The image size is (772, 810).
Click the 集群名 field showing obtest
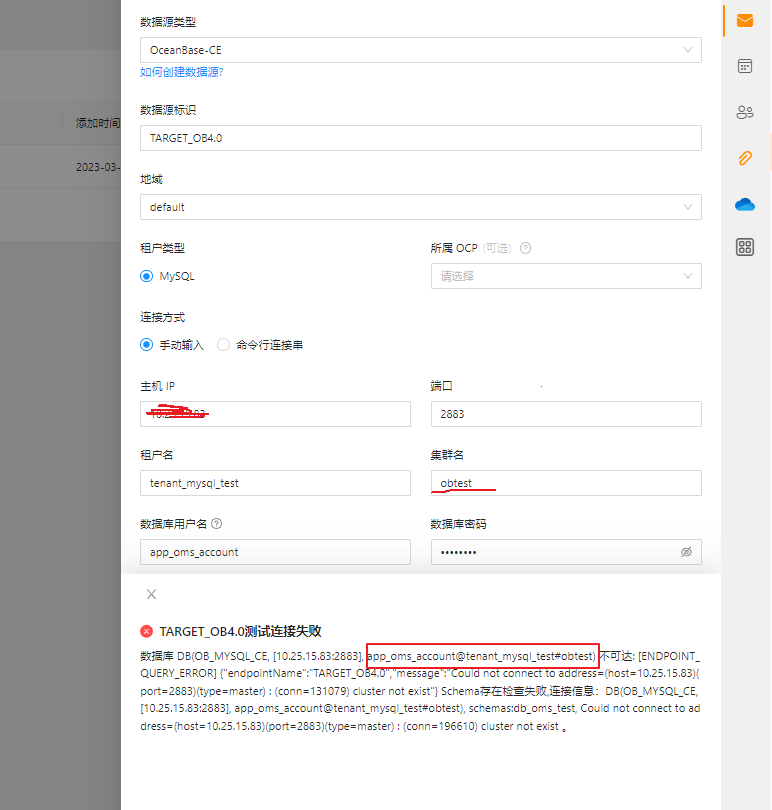pos(566,483)
